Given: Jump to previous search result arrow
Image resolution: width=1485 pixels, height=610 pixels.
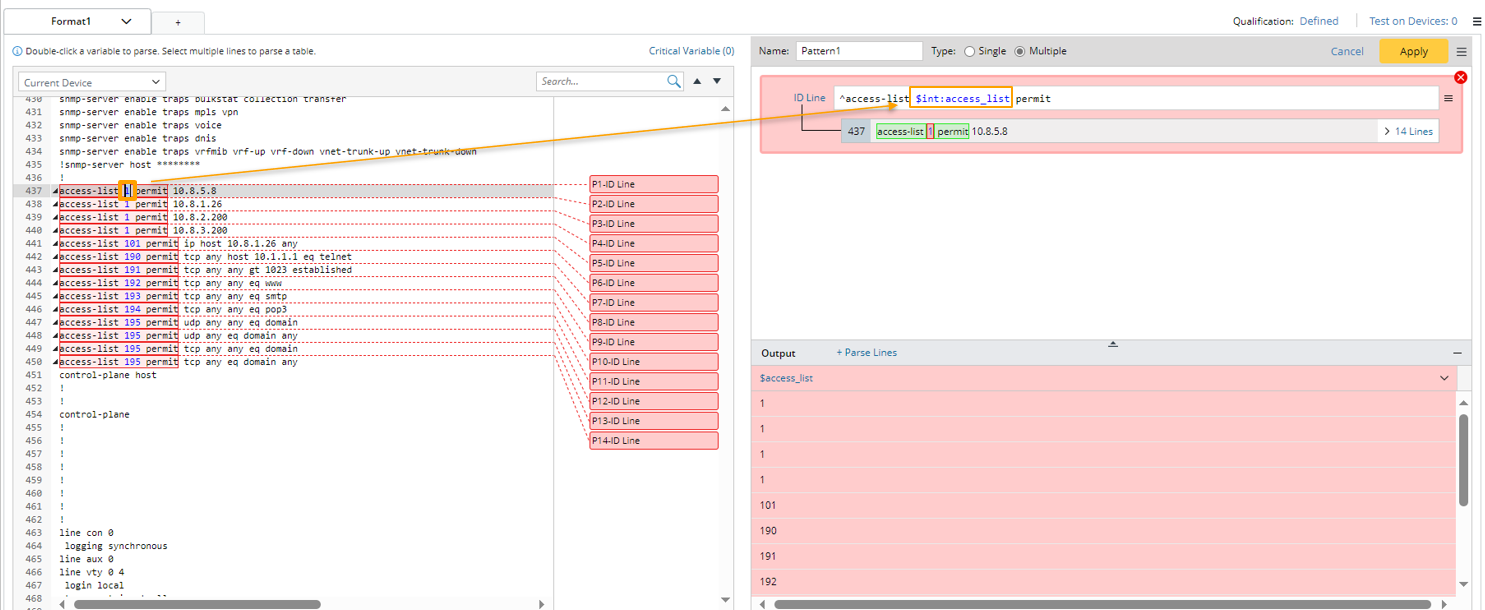Looking at the screenshot, I should 697,81.
